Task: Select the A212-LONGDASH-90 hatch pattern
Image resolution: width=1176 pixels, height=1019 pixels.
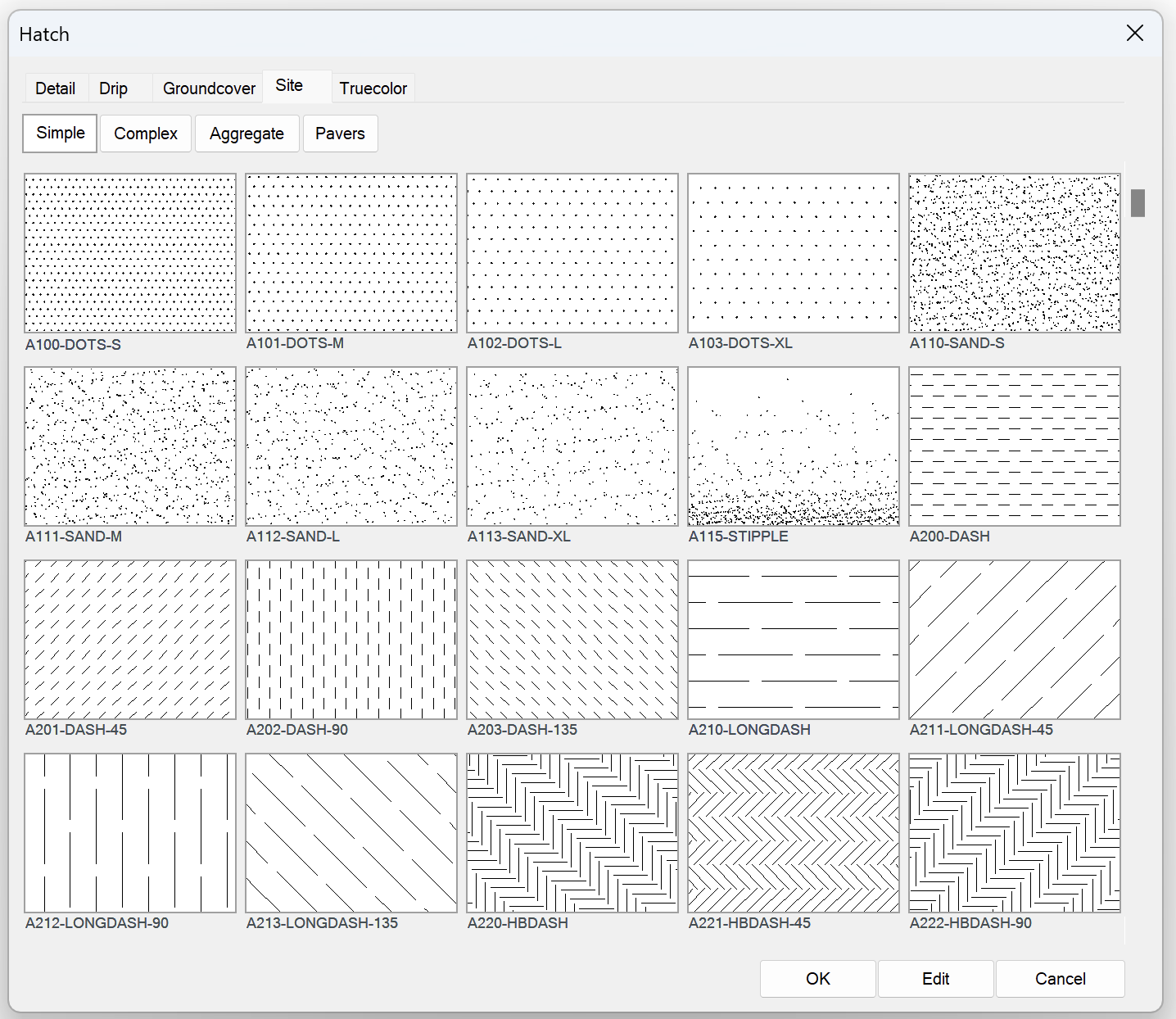Action: pyautogui.click(x=130, y=833)
